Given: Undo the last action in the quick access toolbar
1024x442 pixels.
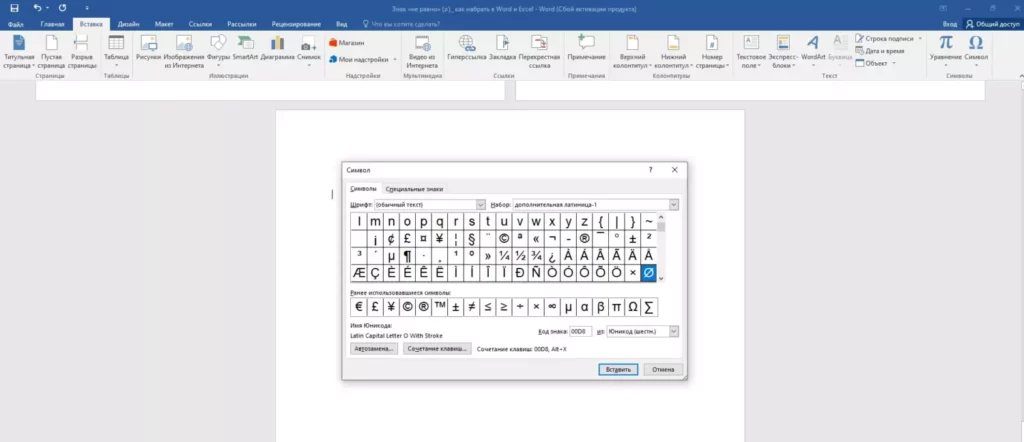Looking at the screenshot, I should [x=37, y=8].
